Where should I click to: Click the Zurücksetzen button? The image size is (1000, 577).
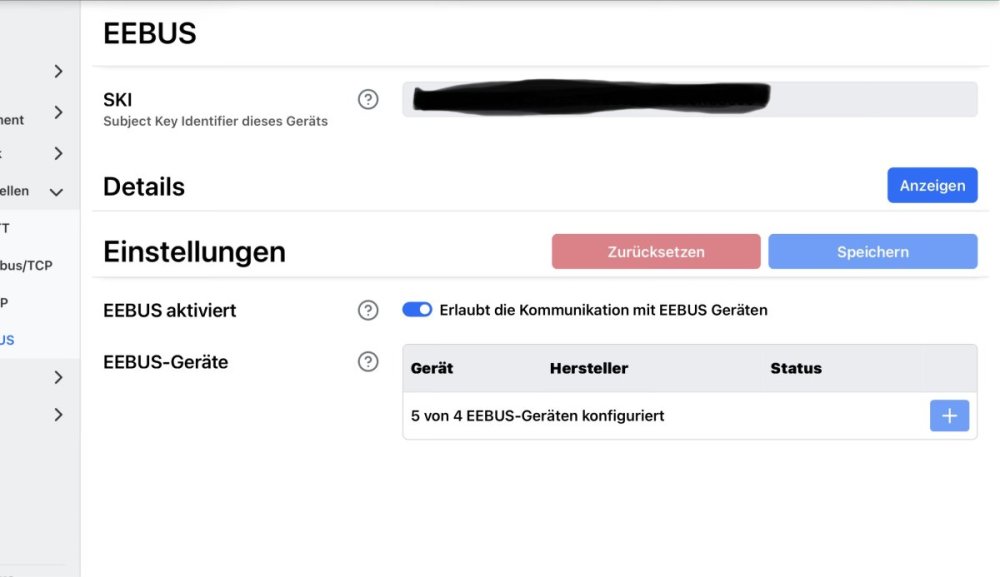(656, 251)
